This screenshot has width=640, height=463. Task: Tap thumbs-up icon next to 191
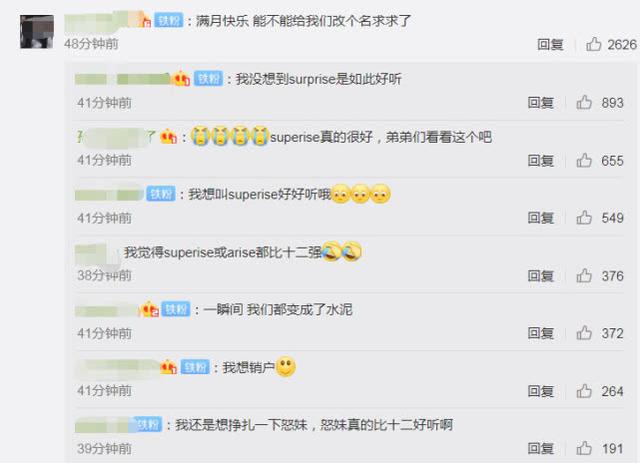584,449
